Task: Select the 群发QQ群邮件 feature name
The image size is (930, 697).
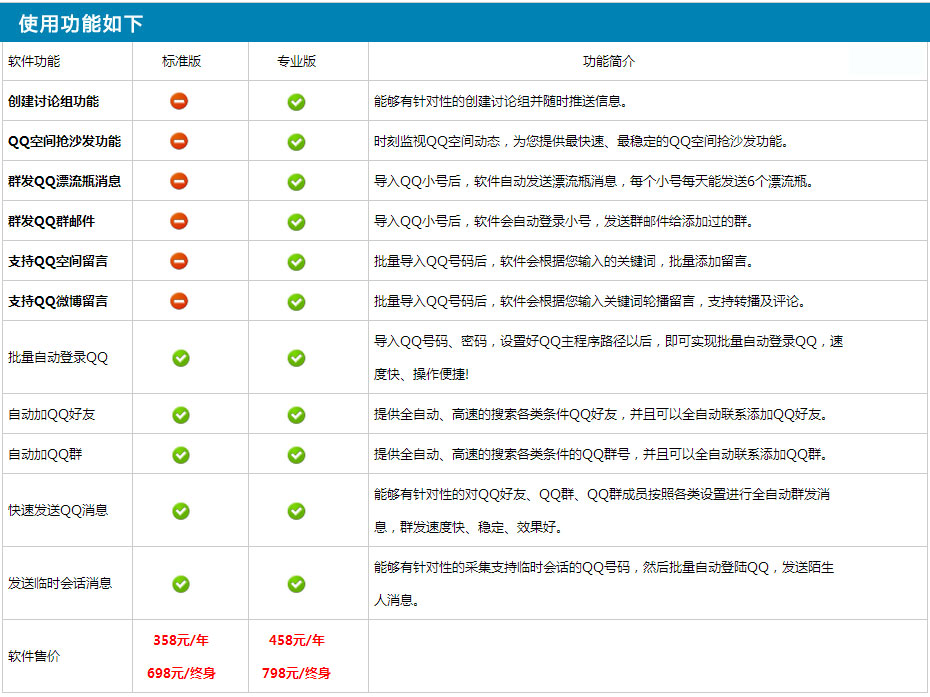Action: [51, 221]
